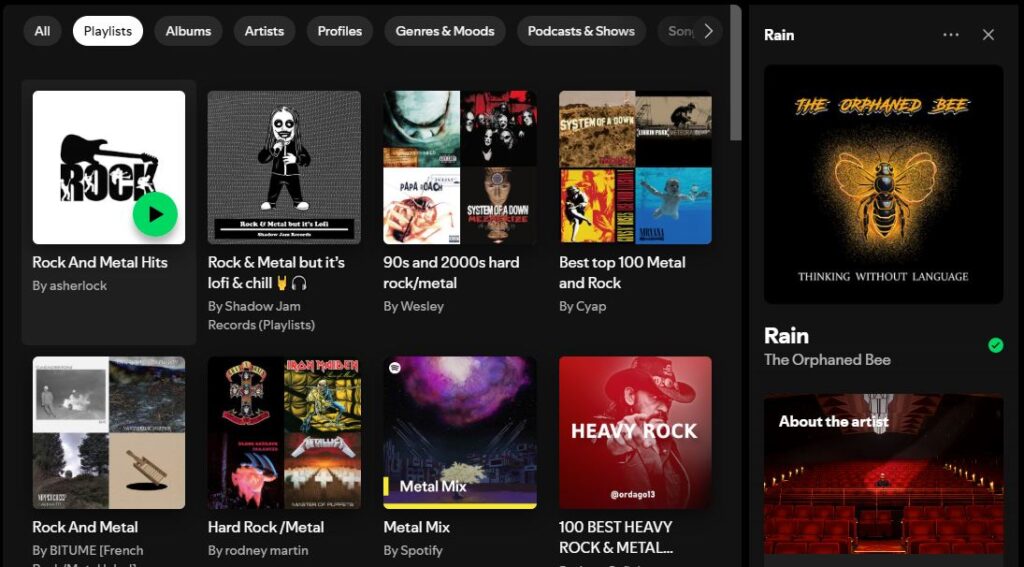Toggle saved checkmark for Rain track
The height and width of the screenshot is (567, 1024).
(x=995, y=345)
